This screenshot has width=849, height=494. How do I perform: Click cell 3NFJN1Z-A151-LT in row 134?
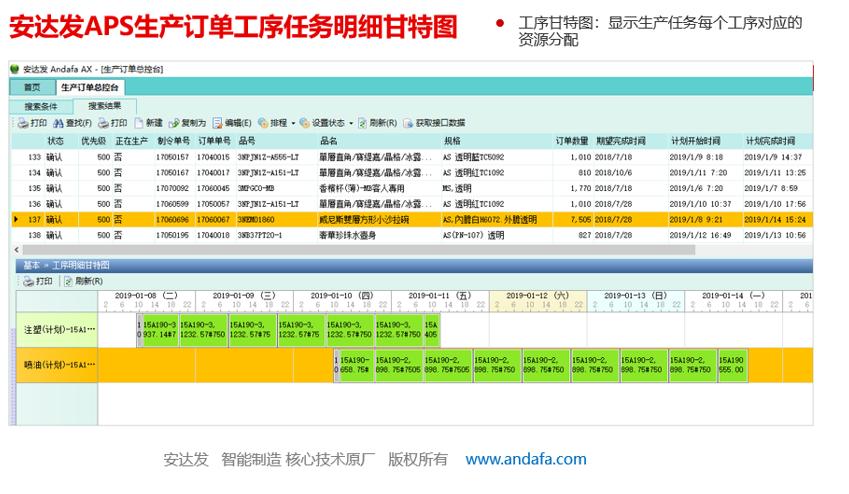pyautogui.click(x=268, y=173)
